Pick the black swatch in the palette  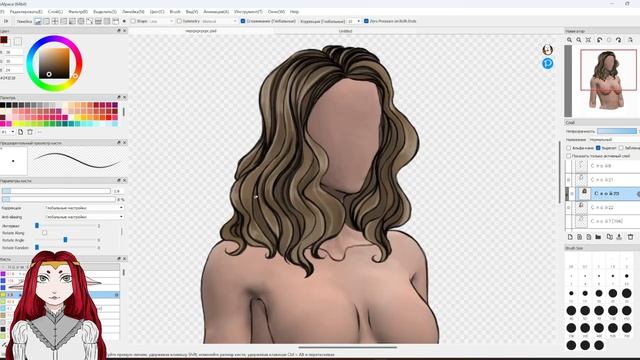click(3, 105)
